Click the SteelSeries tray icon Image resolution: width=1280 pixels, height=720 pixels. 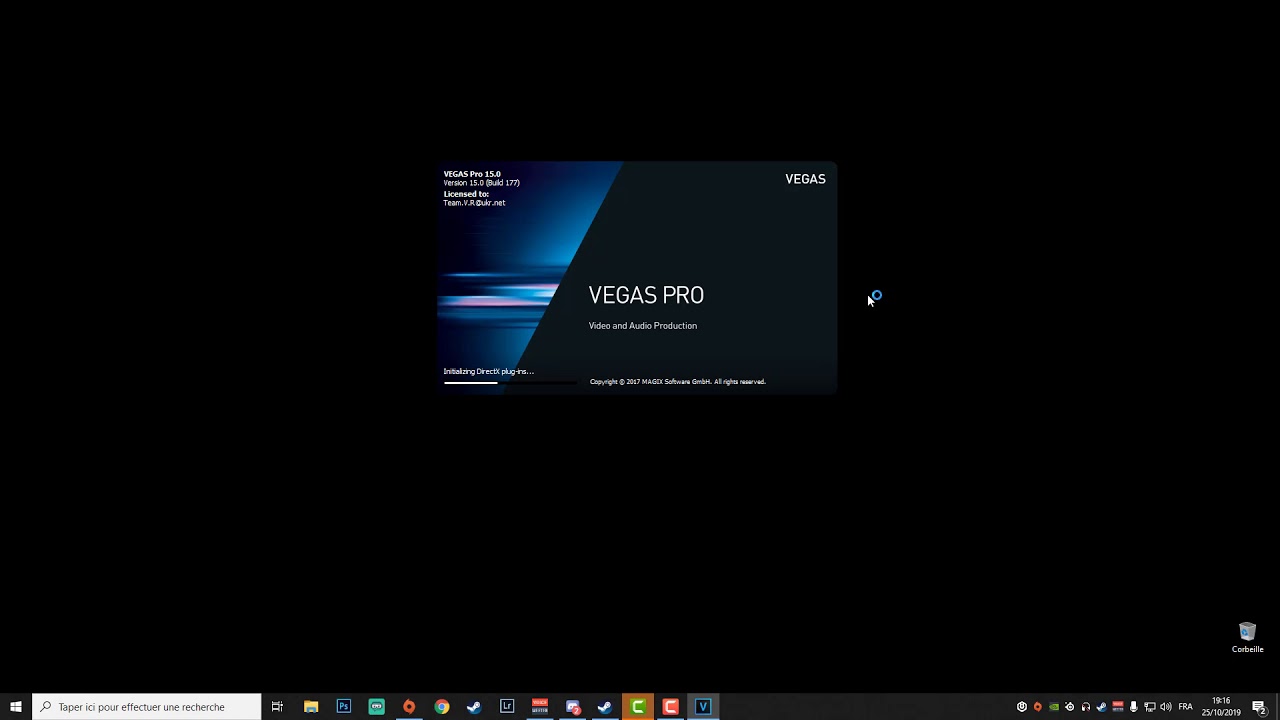(x=1069, y=707)
